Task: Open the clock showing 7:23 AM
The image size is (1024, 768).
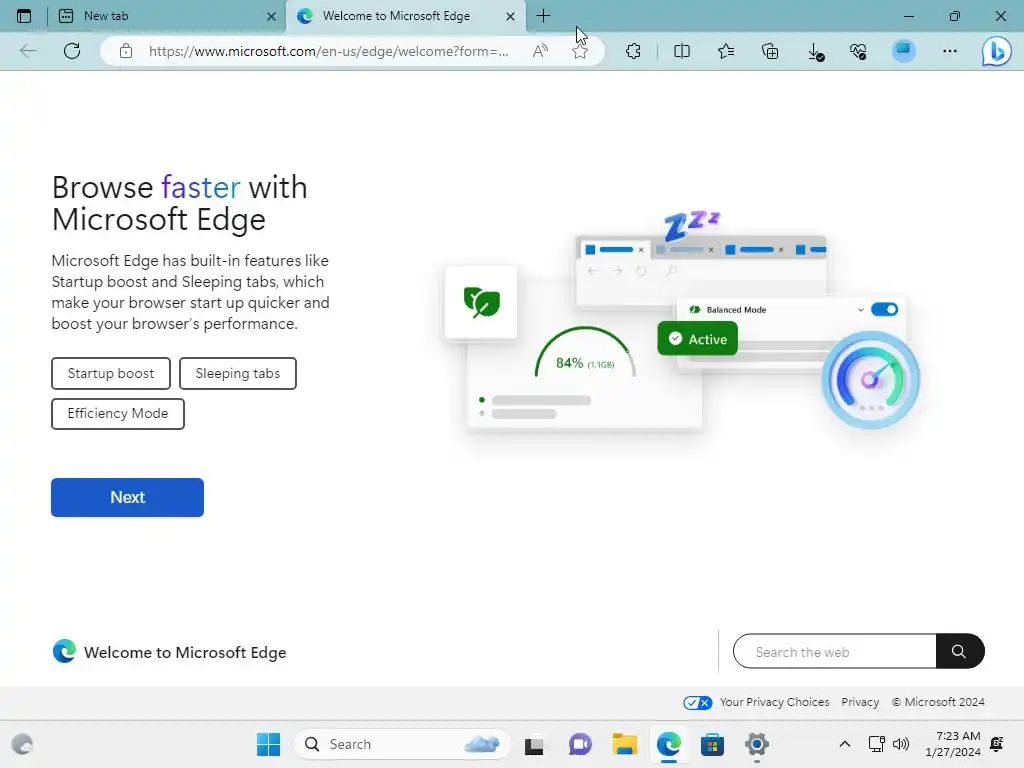Action: [x=953, y=744]
